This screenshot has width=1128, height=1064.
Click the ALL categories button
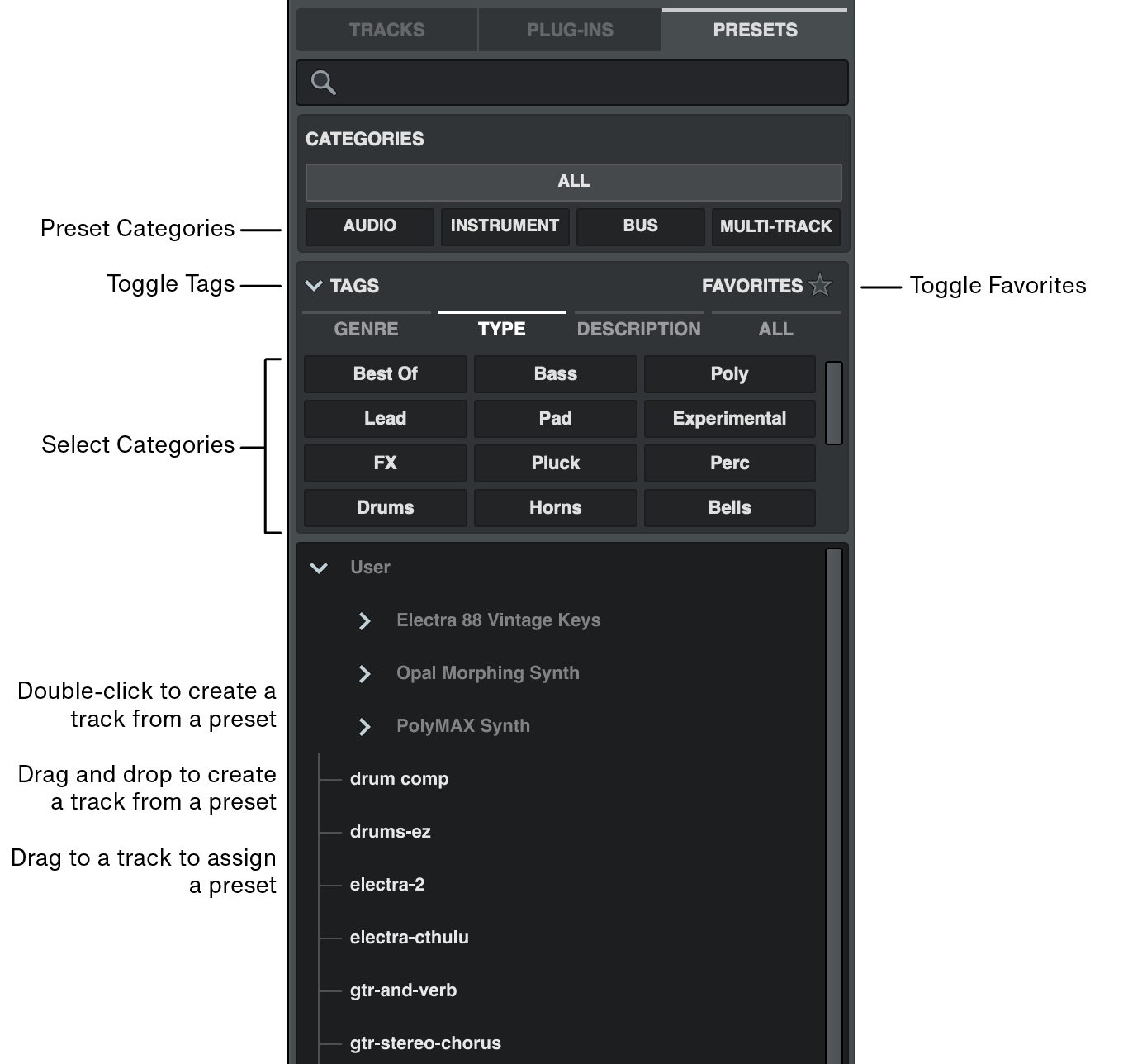573,181
